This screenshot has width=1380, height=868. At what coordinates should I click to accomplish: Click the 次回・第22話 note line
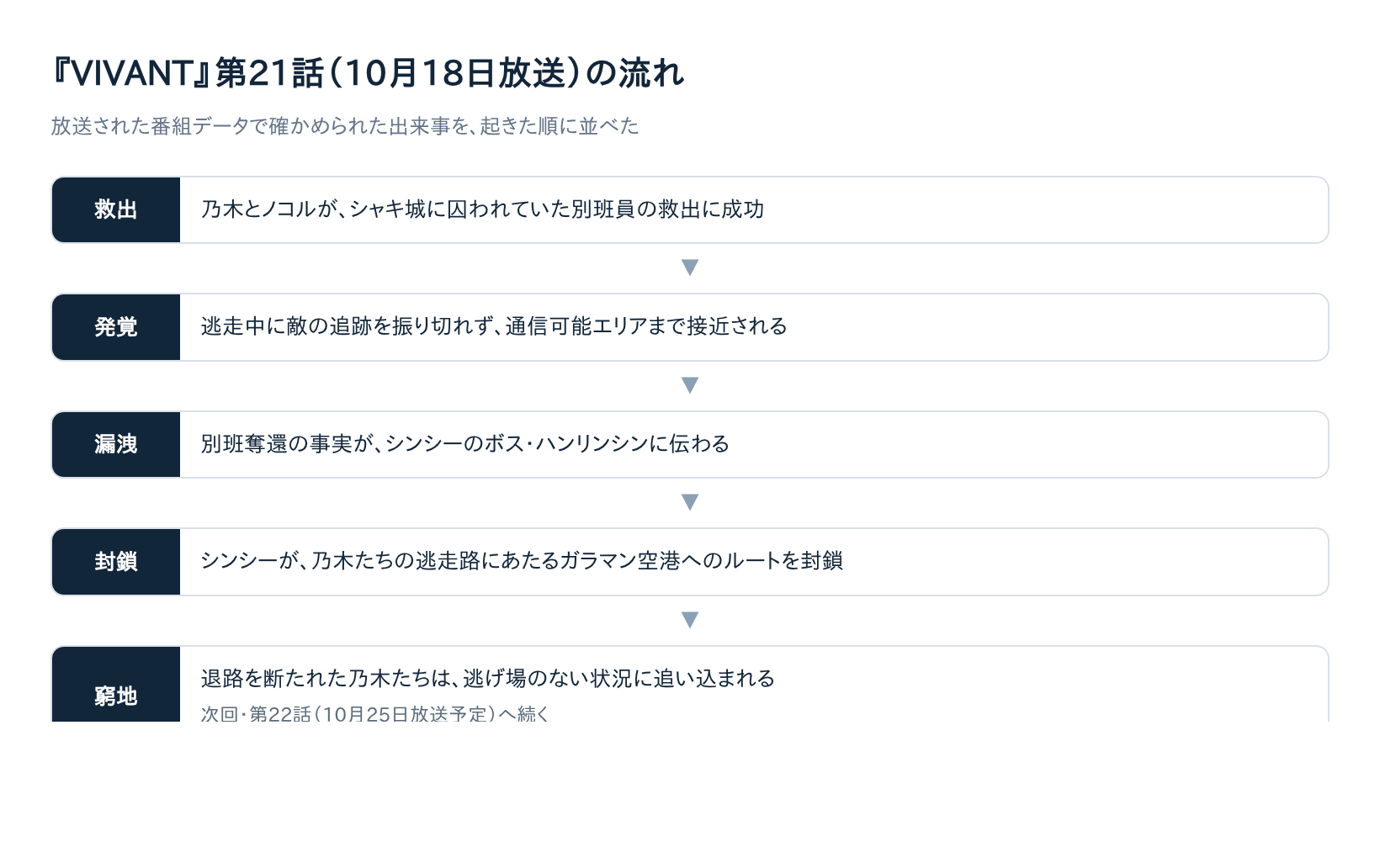pos(375,714)
